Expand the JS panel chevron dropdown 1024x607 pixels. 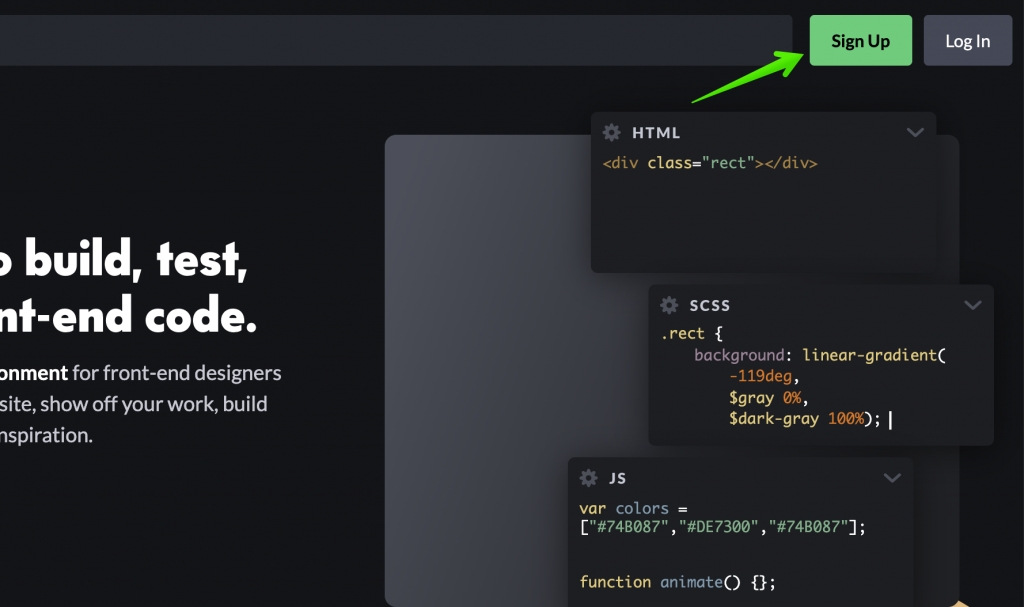coord(892,479)
